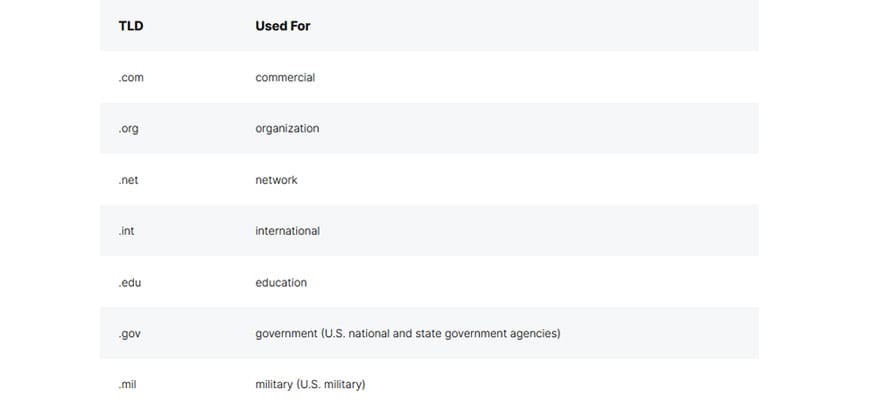This screenshot has height=420, width=870.
Task: Click the organization description cell
Action: pyautogui.click(x=287, y=129)
